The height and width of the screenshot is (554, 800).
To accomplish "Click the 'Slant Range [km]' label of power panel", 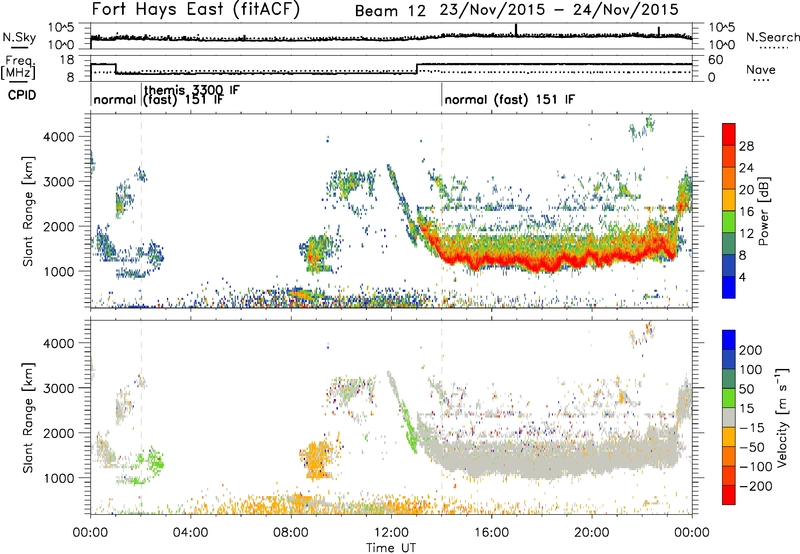I will pyautogui.click(x=28, y=211).
